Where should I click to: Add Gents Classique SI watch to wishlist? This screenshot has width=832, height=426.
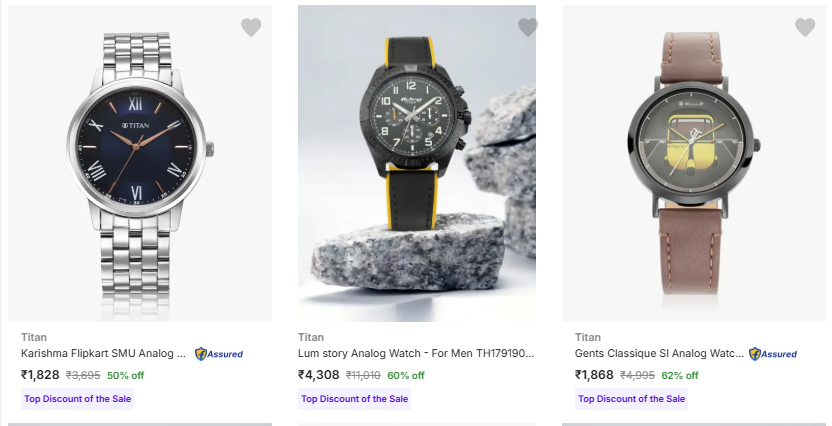click(805, 28)
